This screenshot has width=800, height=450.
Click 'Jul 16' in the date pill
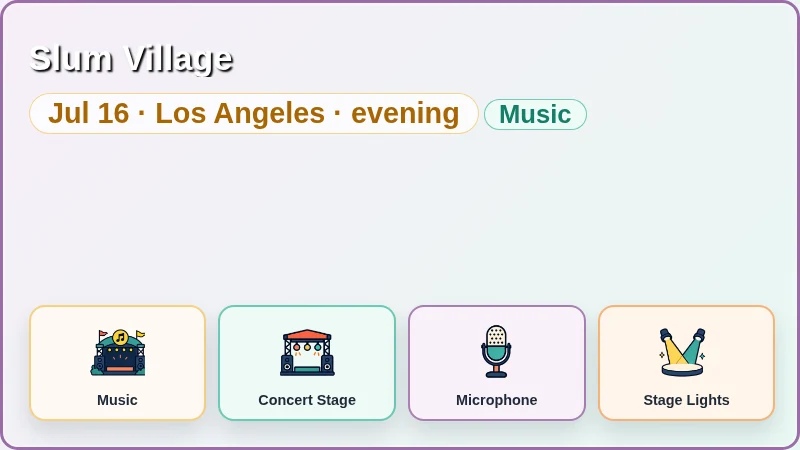click(89, 113)
